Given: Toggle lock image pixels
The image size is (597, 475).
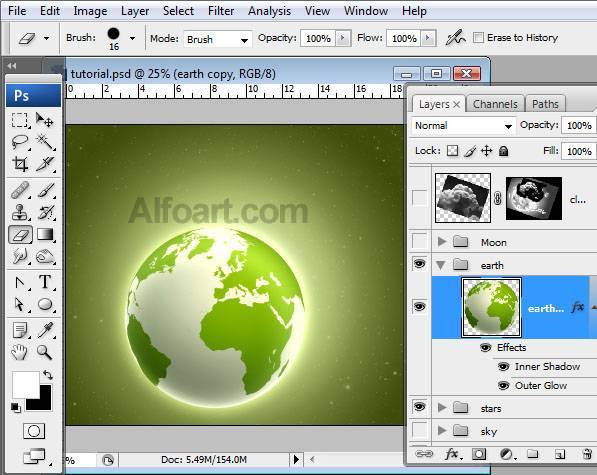Looking at the screenshot, I should point(470,151).
